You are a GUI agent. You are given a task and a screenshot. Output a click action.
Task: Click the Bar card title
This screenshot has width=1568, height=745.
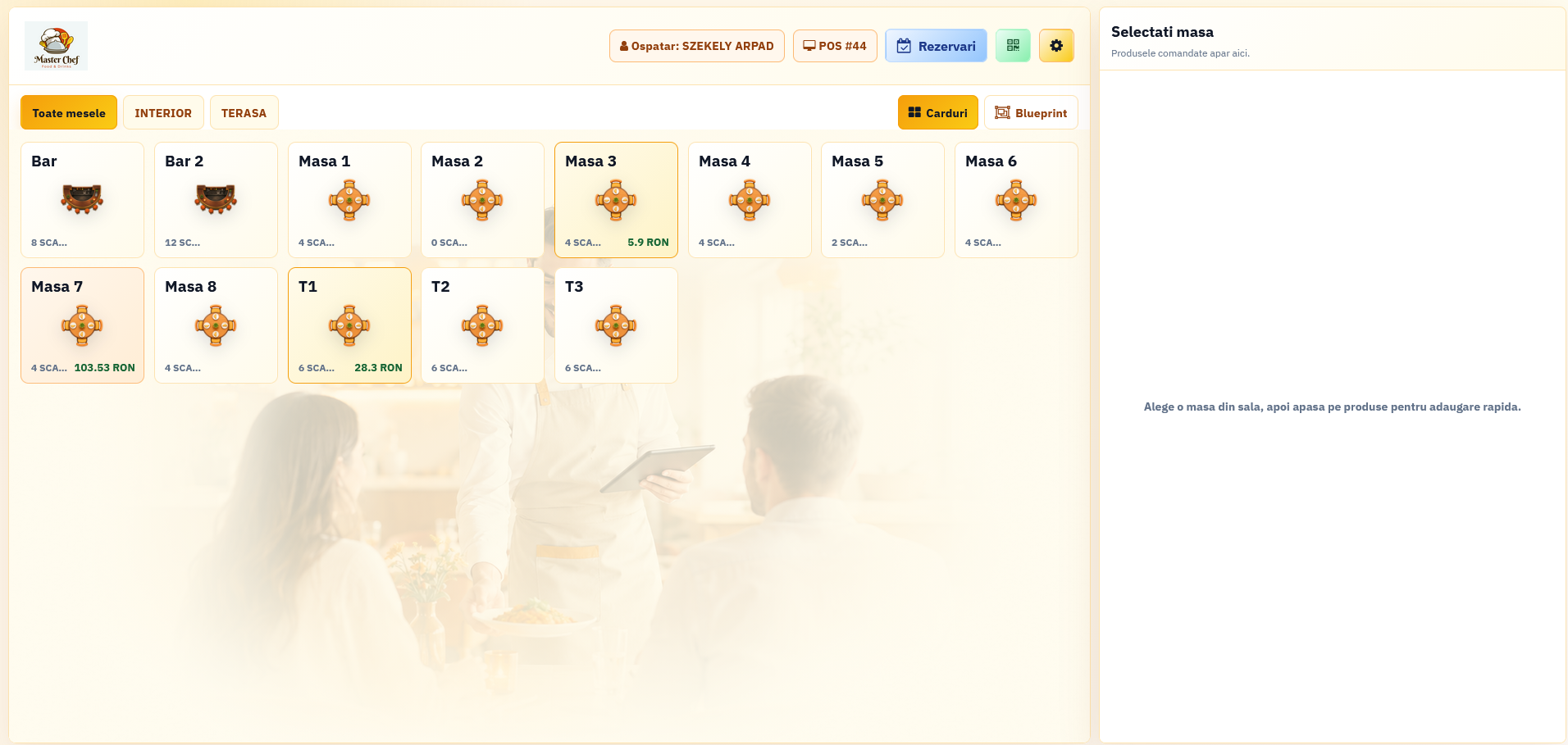[44, 161]
